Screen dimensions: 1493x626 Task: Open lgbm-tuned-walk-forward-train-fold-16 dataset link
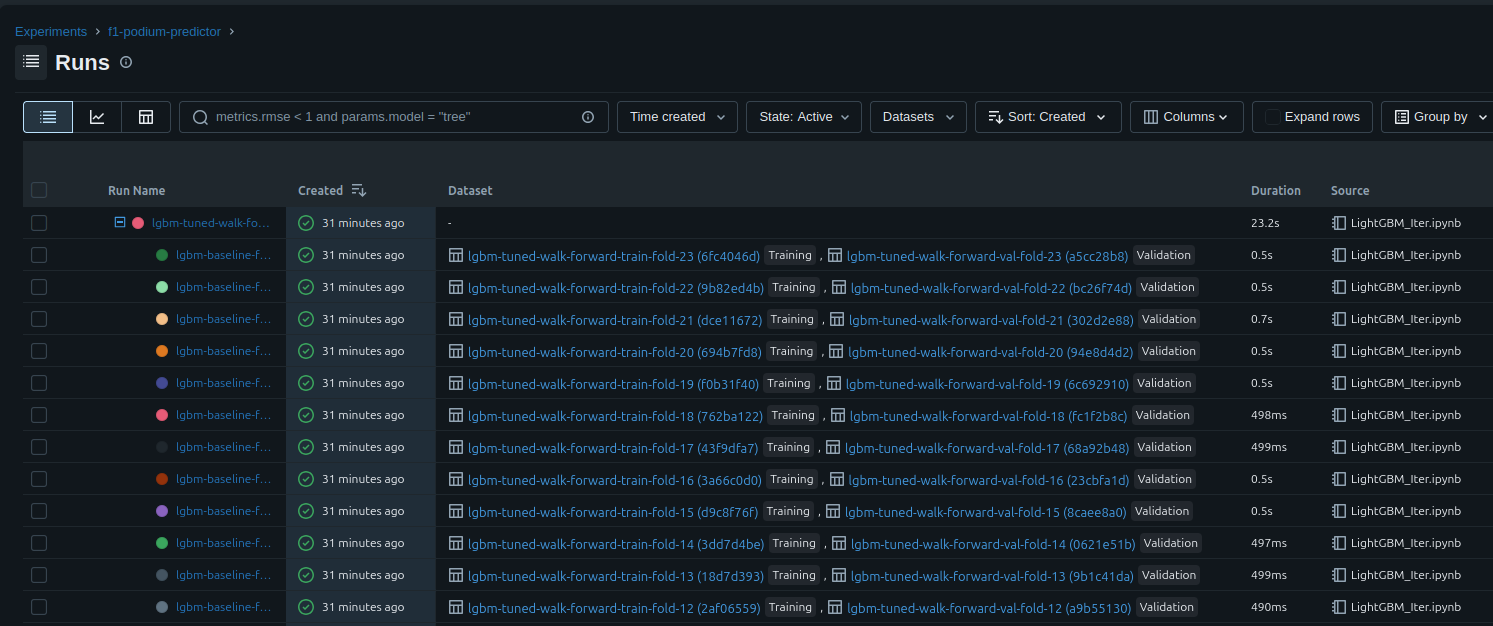click(x=615, y=479)
